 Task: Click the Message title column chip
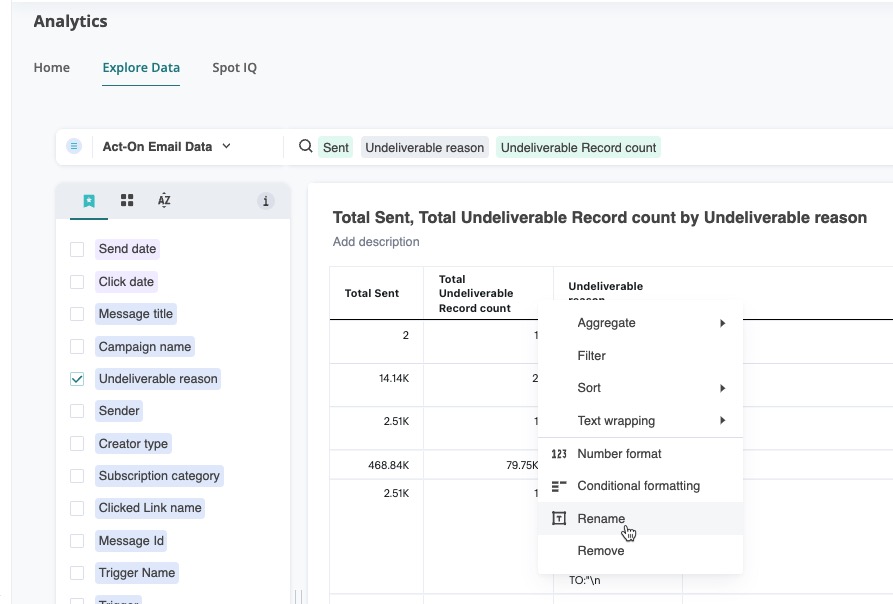[x=136, y=314]
